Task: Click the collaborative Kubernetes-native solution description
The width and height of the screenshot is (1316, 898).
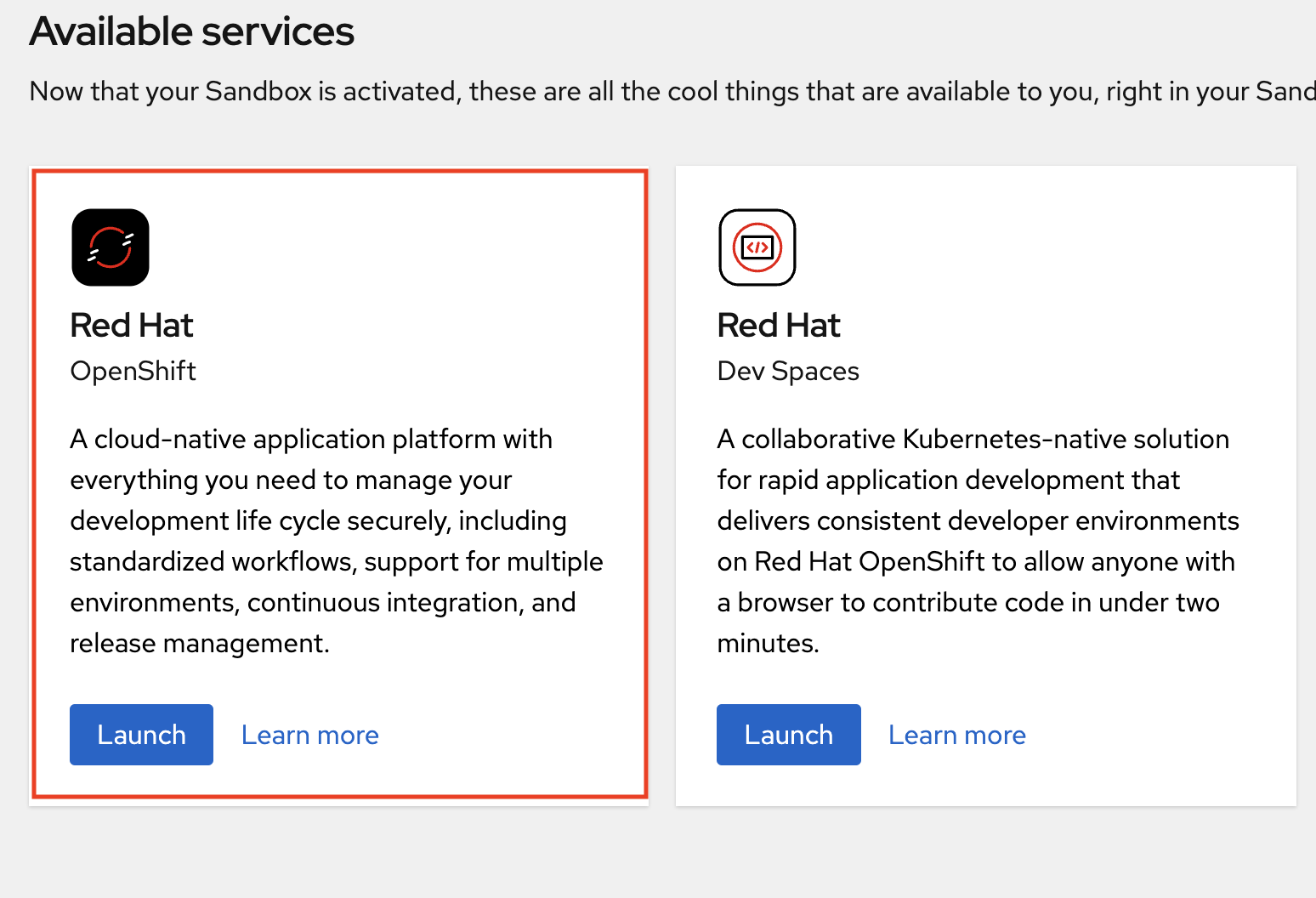Action: pos(978,541)
